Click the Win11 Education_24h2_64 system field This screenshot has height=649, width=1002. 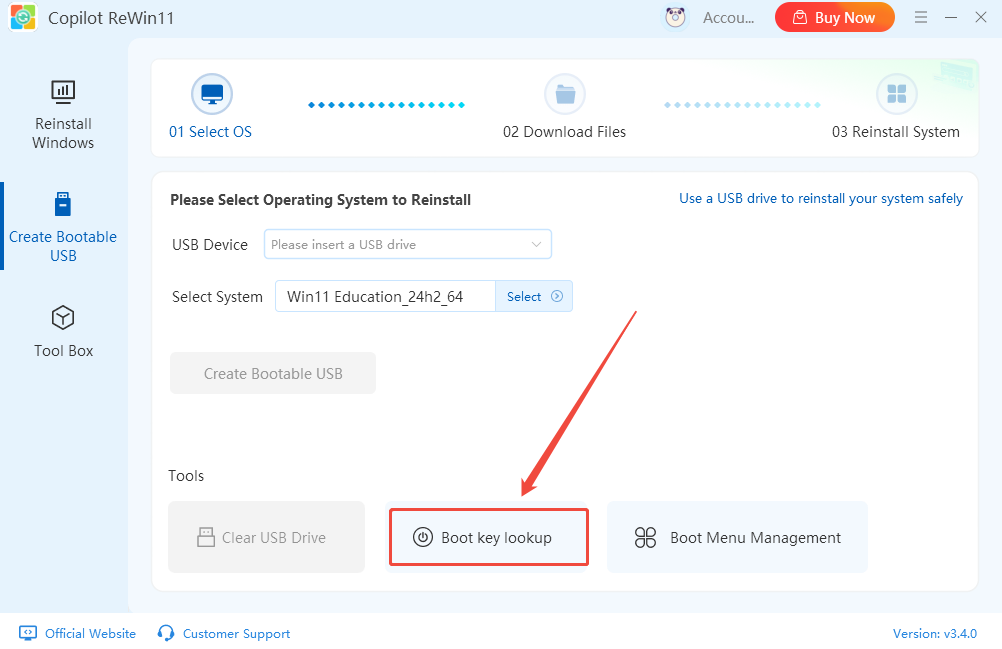coord(385,297)
